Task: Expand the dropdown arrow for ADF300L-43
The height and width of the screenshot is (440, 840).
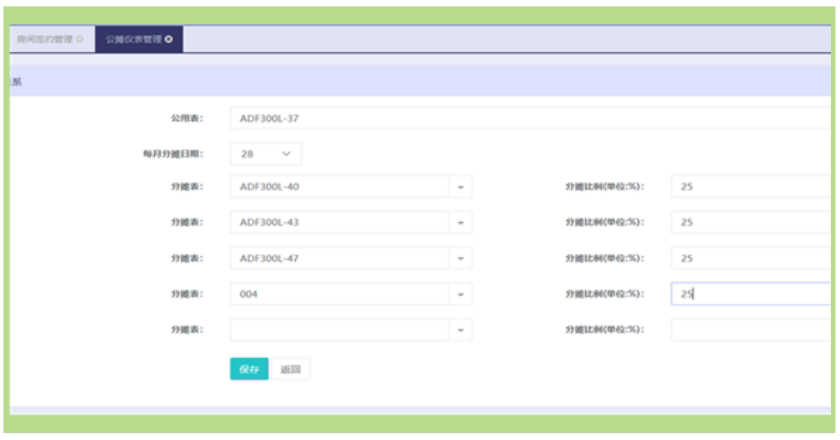Action: coord(461,222)
